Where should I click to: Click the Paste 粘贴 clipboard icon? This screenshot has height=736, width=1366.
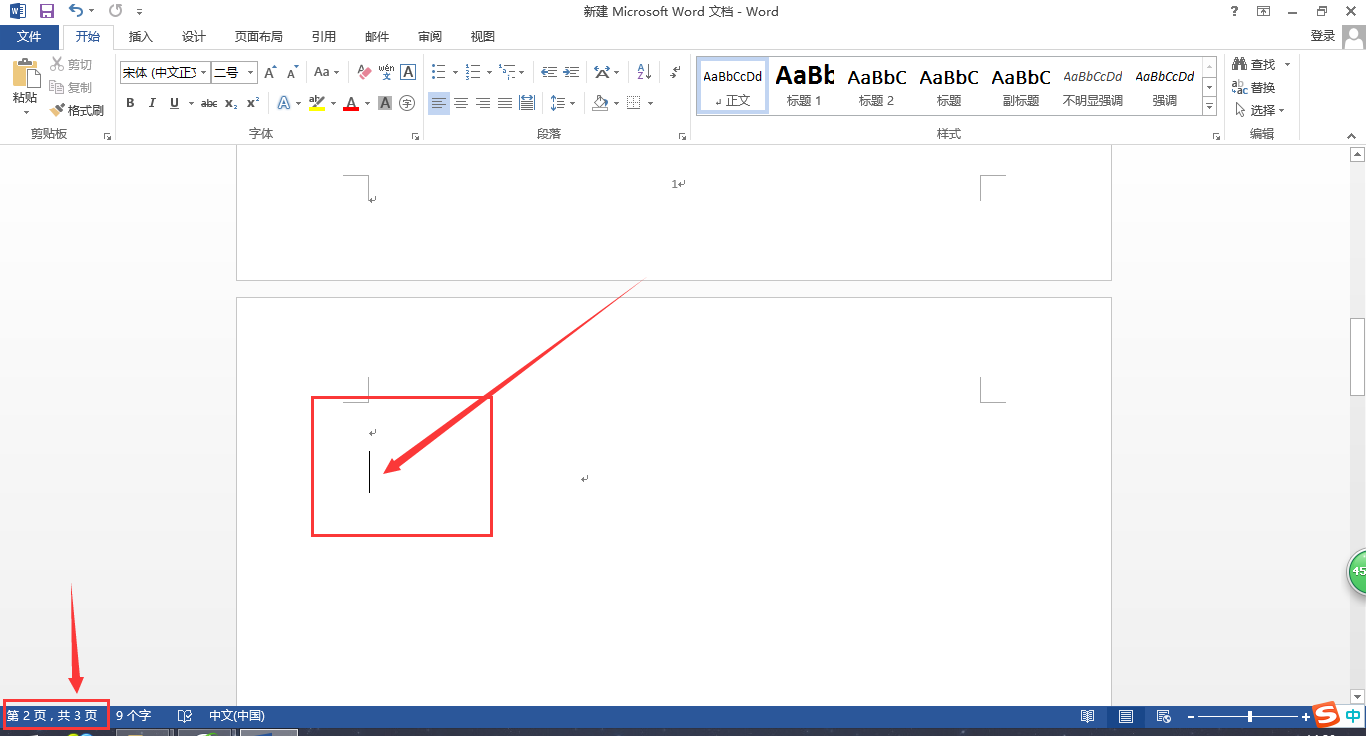(25, 73)
